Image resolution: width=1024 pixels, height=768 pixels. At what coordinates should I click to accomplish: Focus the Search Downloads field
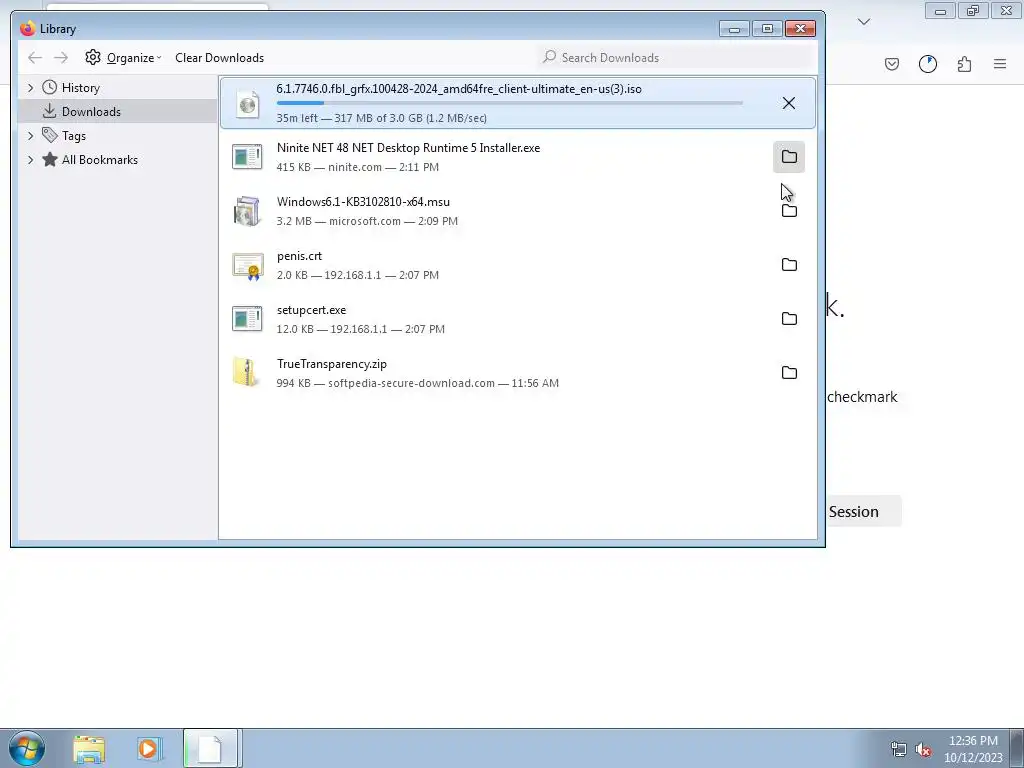tap(675, 57)
